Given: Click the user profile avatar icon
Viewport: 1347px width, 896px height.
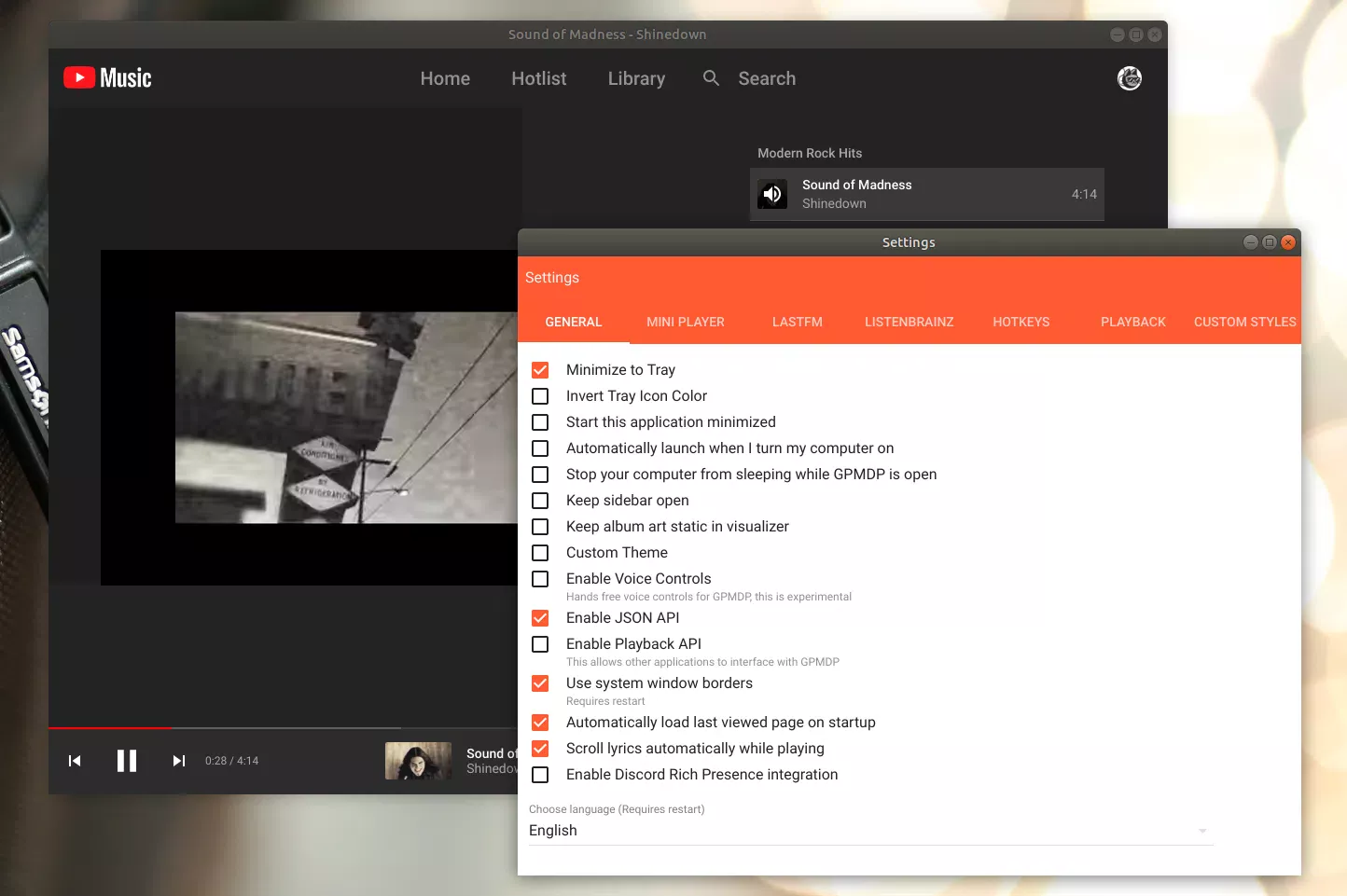Looking at the screenshot, I should point(1129,78).
